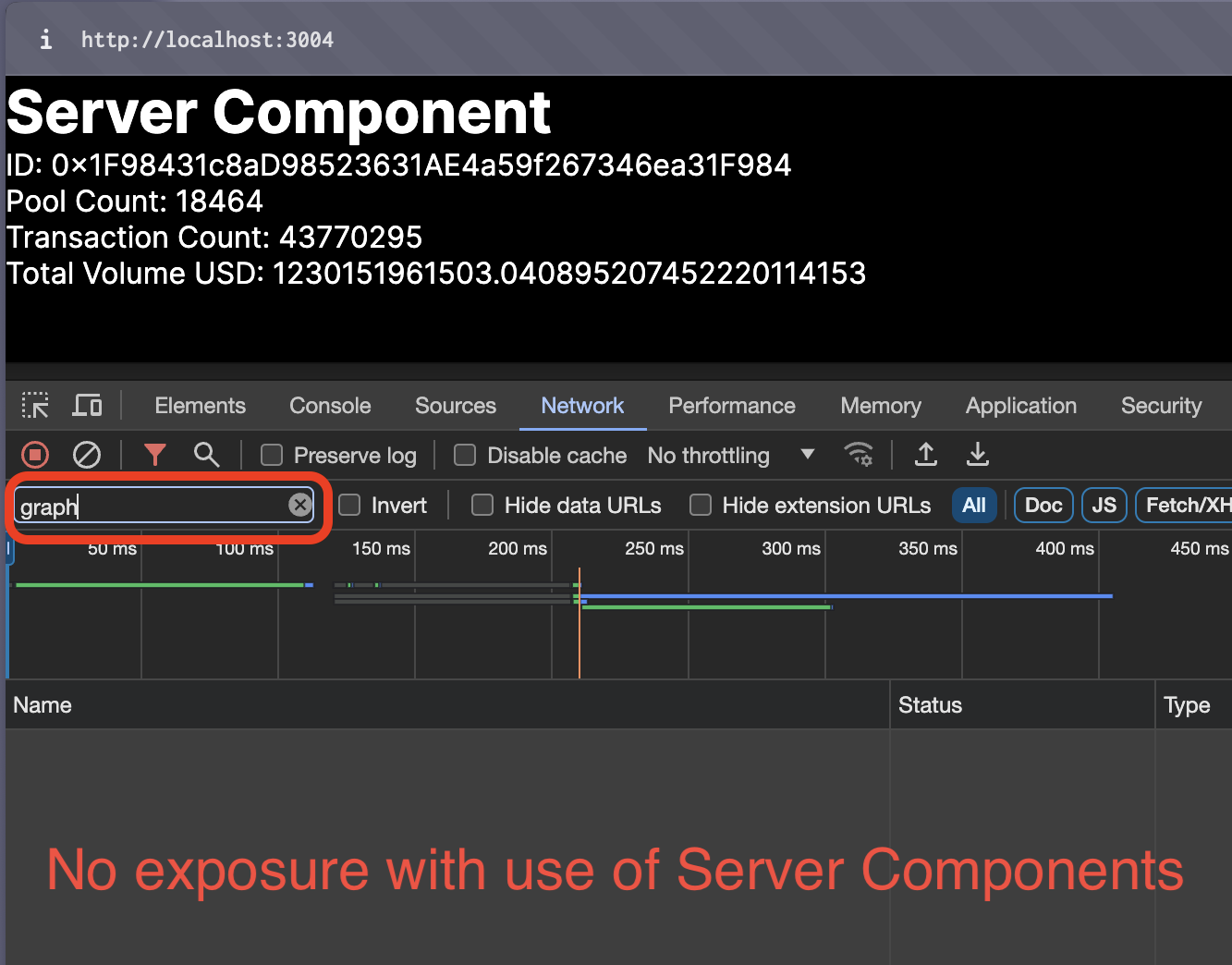Enable Hide data URLs checkbox
1232x965 pixels.
(x=482, y=506)
